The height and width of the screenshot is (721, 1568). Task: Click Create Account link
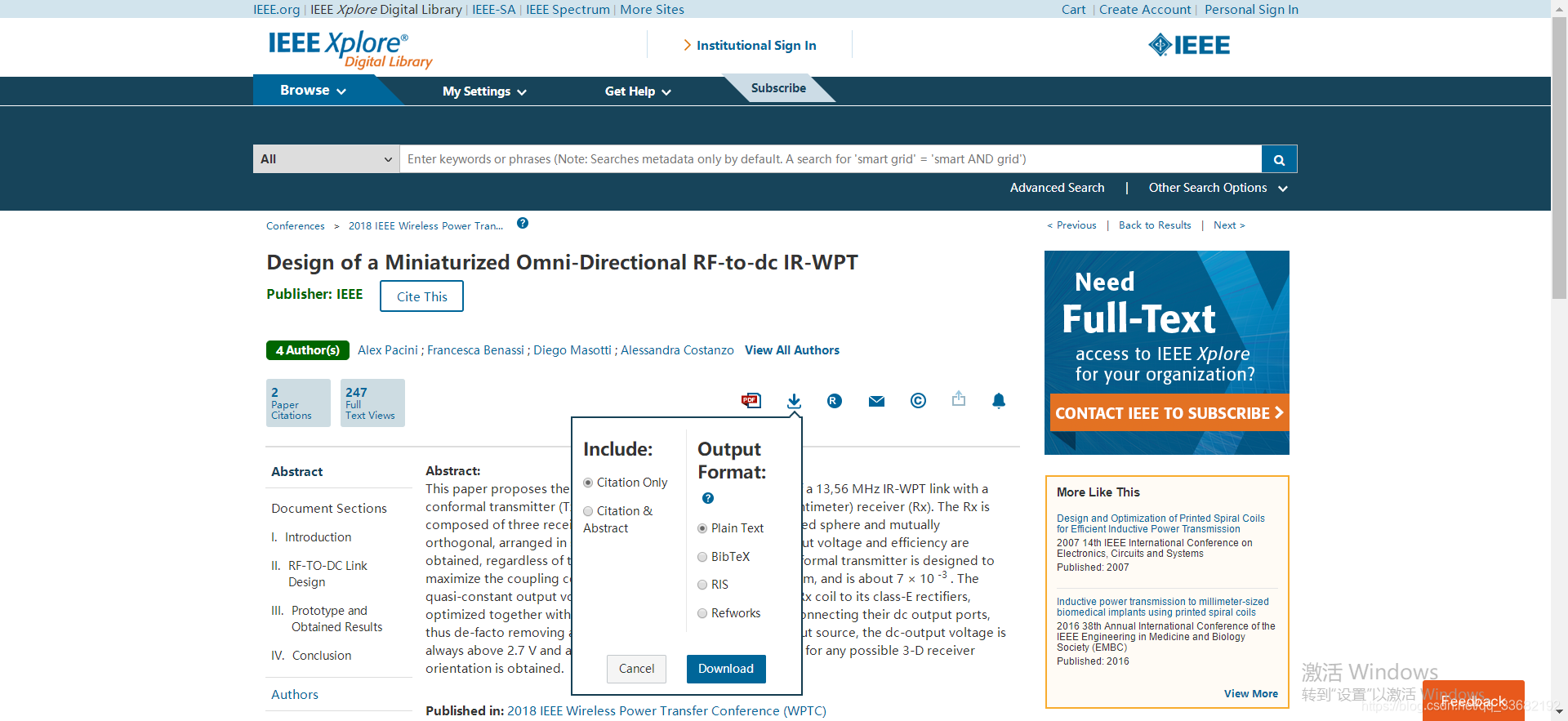coord(1145,10)
